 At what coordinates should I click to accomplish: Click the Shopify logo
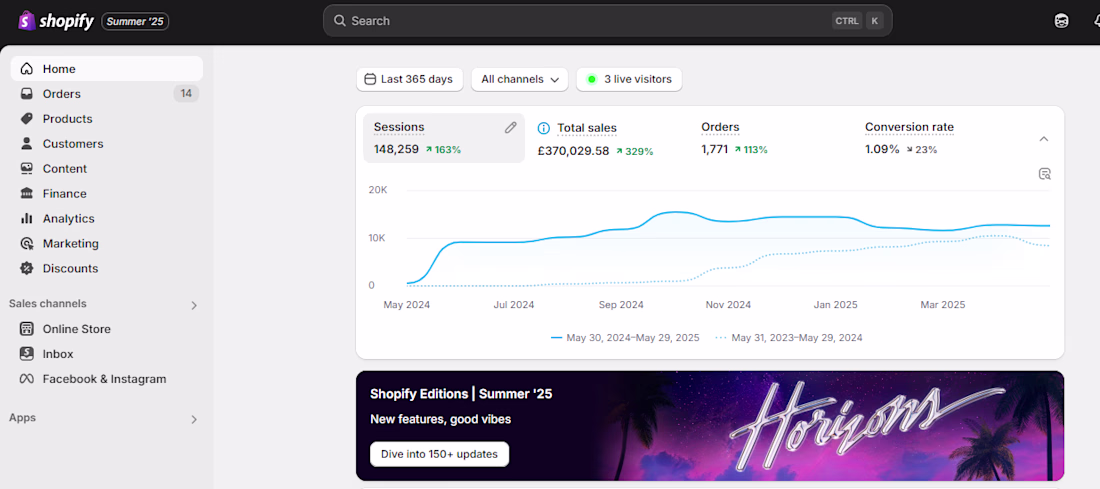56,21
